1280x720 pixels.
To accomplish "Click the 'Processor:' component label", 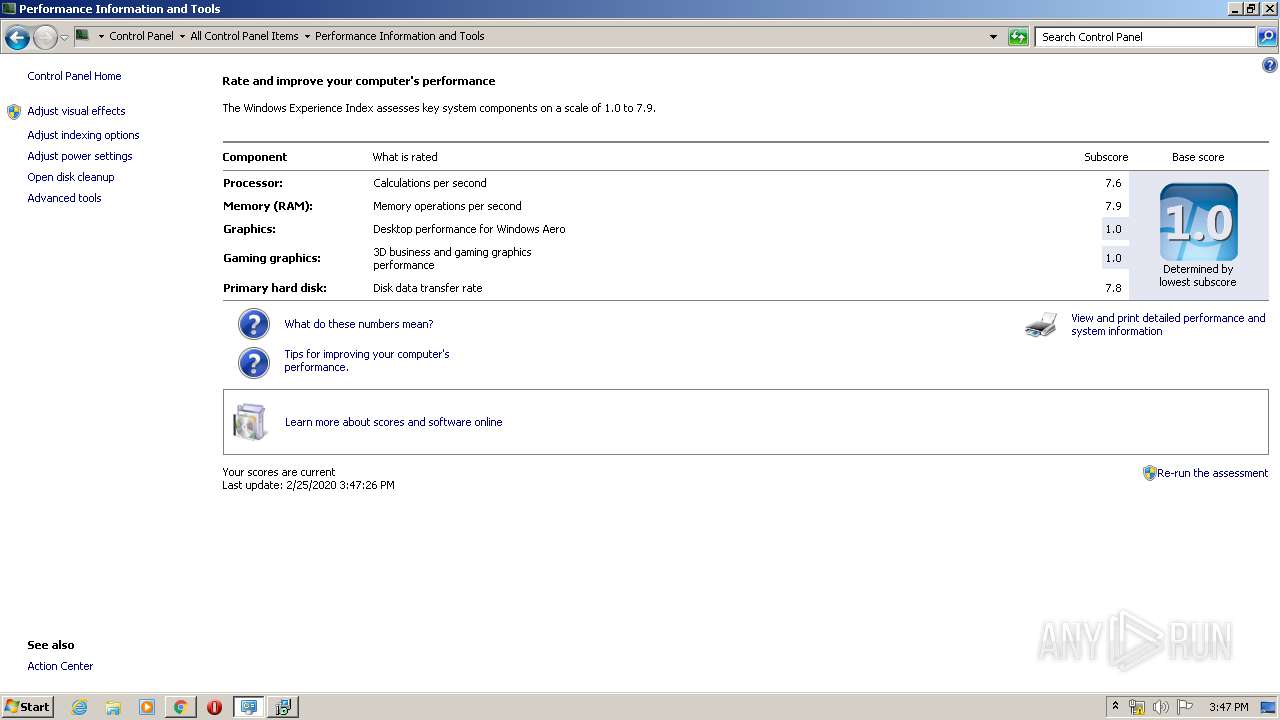I will click(253, 183).
